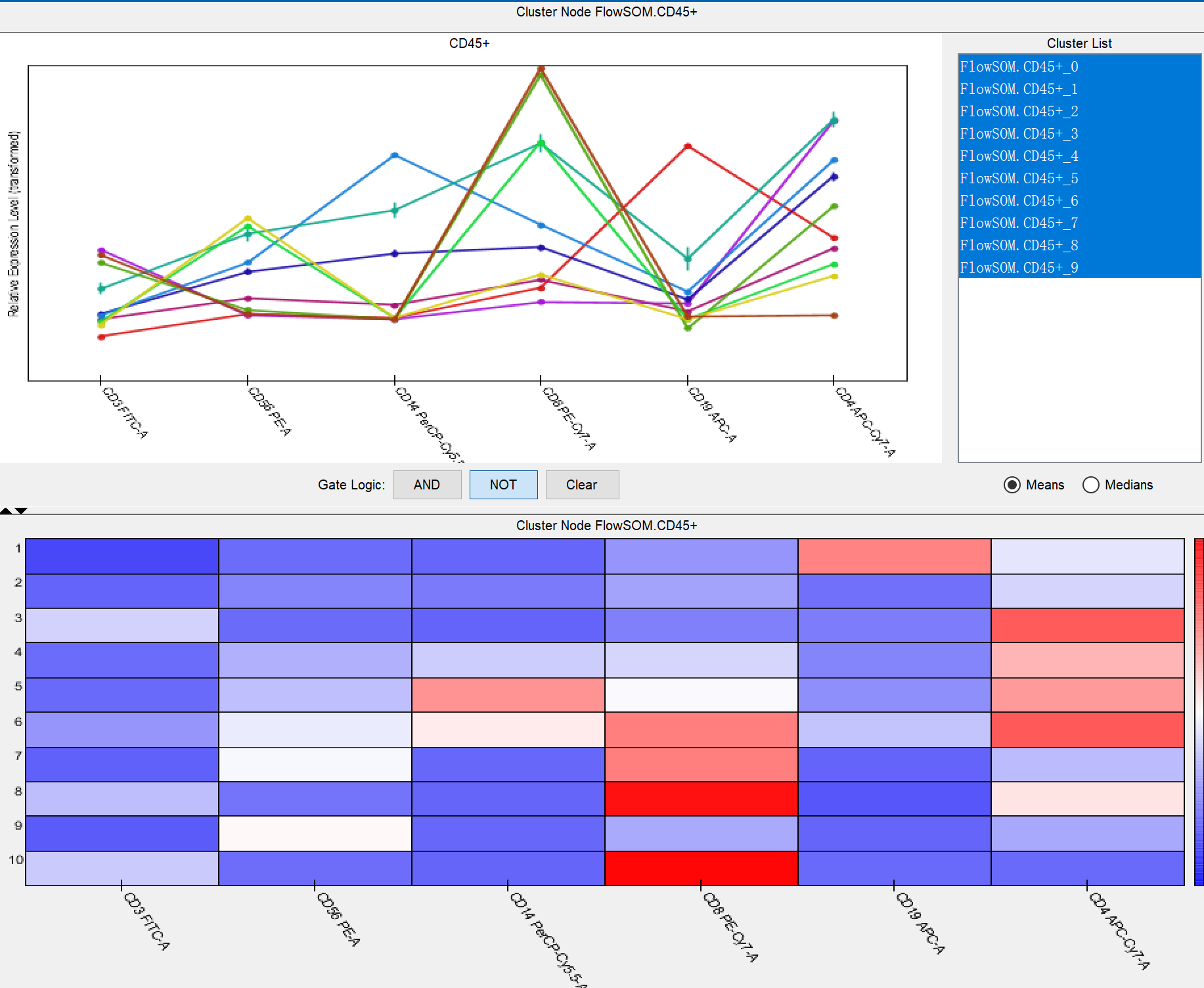Click the down arrow on the pane splitter

pyautogui.click(x=21, y=510)
